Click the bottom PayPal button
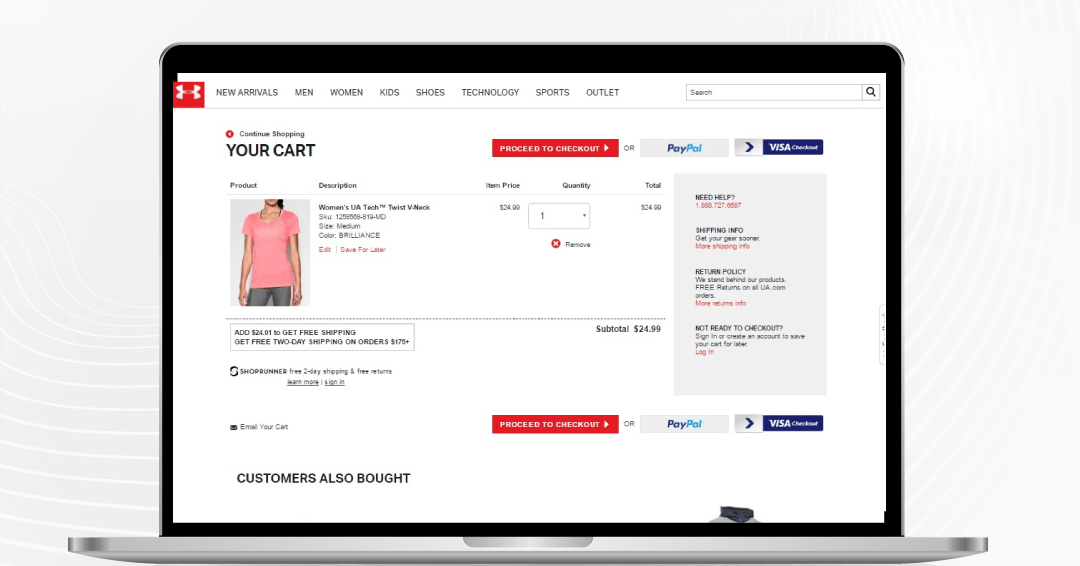The height and width of the screenshot is (566, 1080). (684, 424)
